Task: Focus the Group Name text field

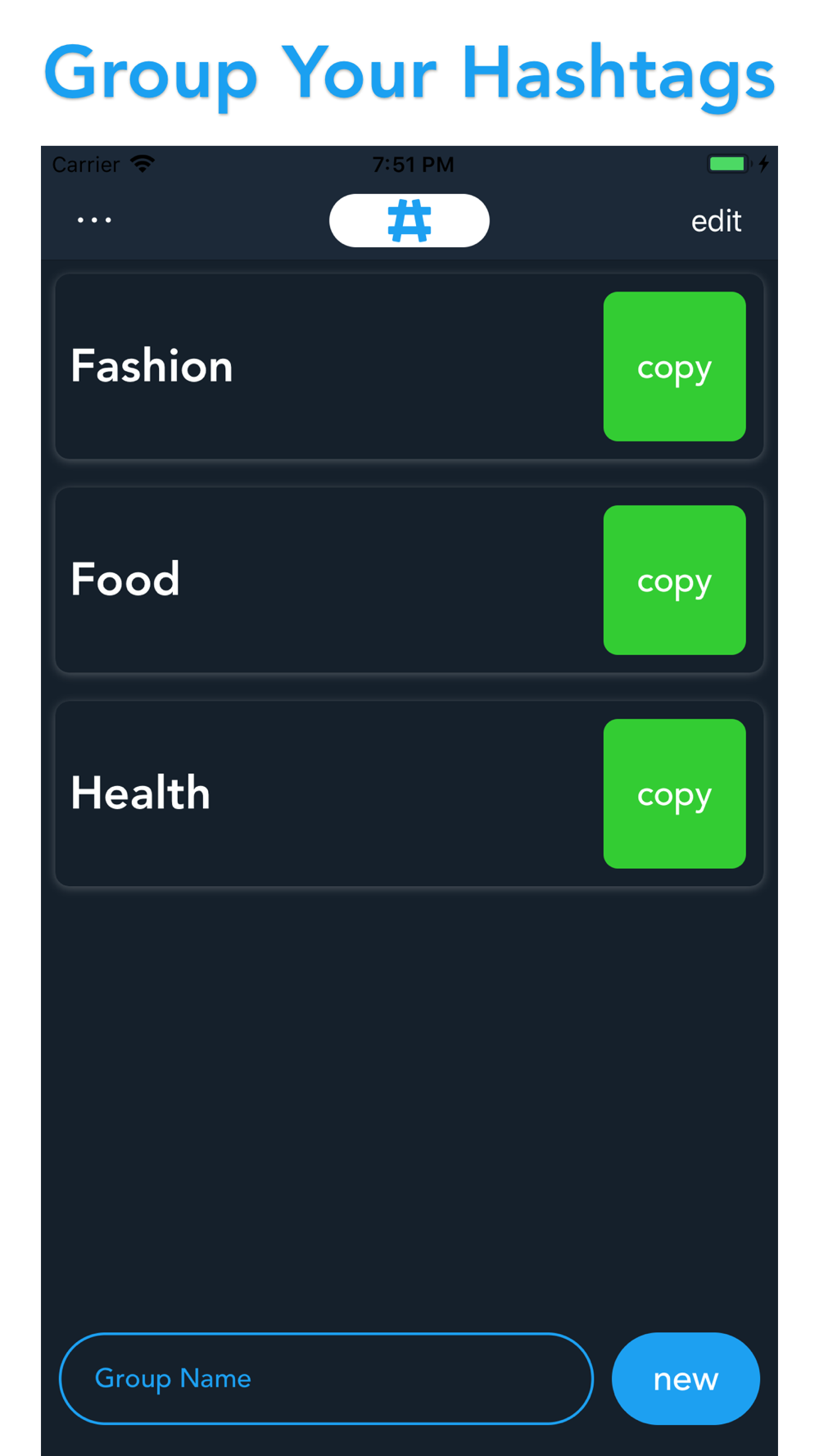Action: pos(326,1378)
